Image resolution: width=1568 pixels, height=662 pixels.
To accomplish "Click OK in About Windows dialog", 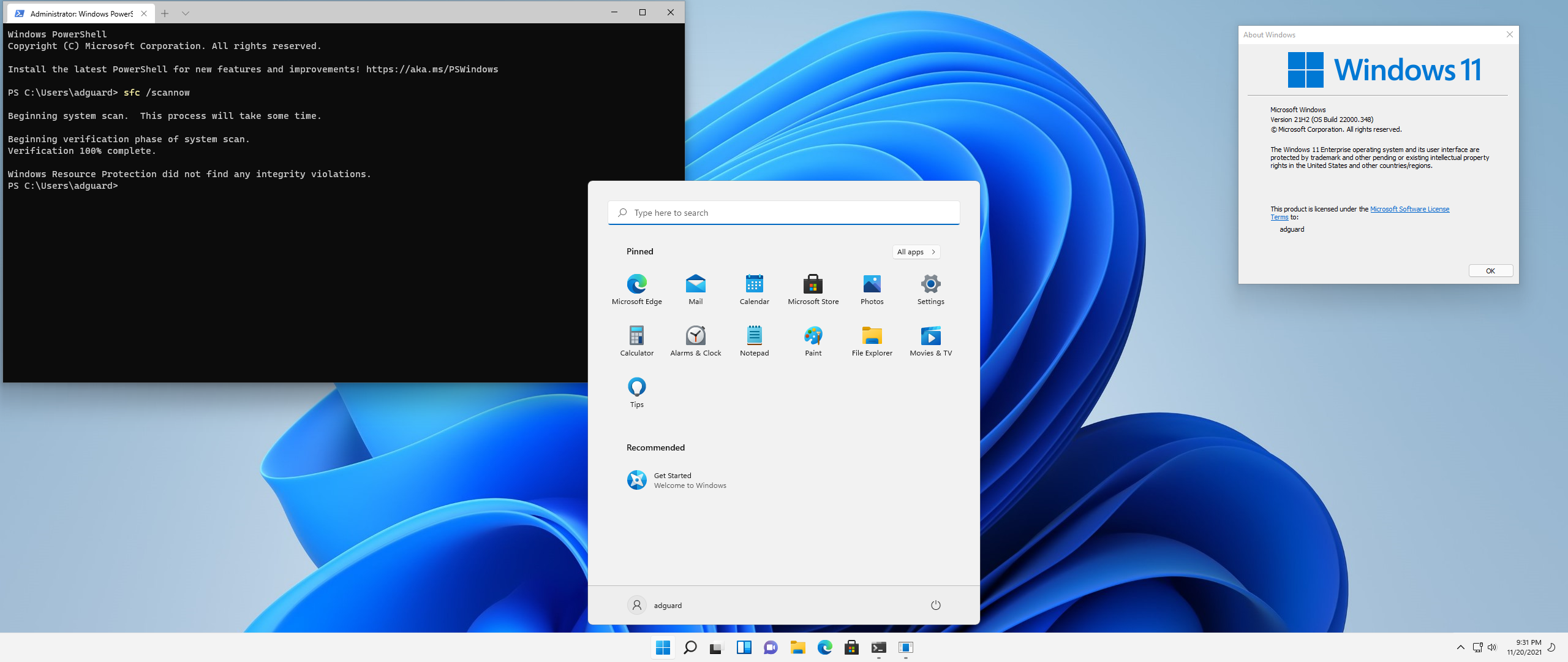I will pos(1490,271).
